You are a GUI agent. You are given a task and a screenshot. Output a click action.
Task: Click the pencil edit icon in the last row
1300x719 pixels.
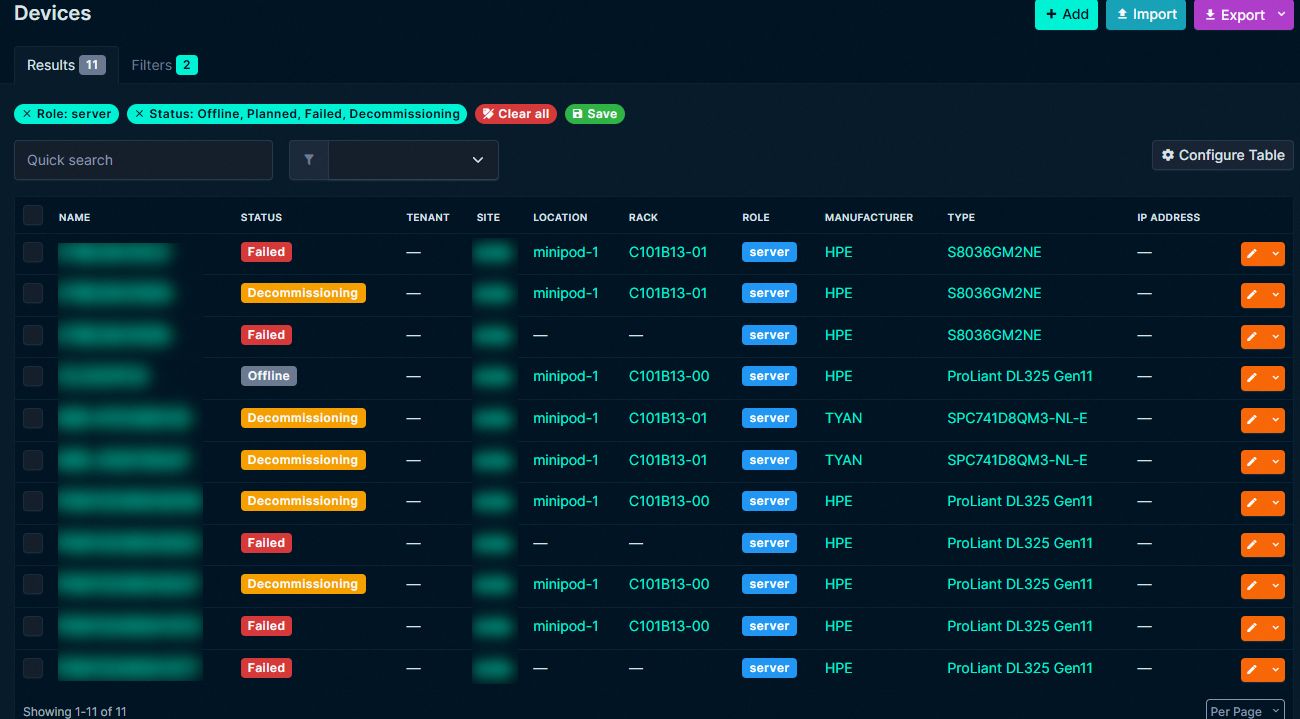pyautogui.click(x=1252, y=669)
